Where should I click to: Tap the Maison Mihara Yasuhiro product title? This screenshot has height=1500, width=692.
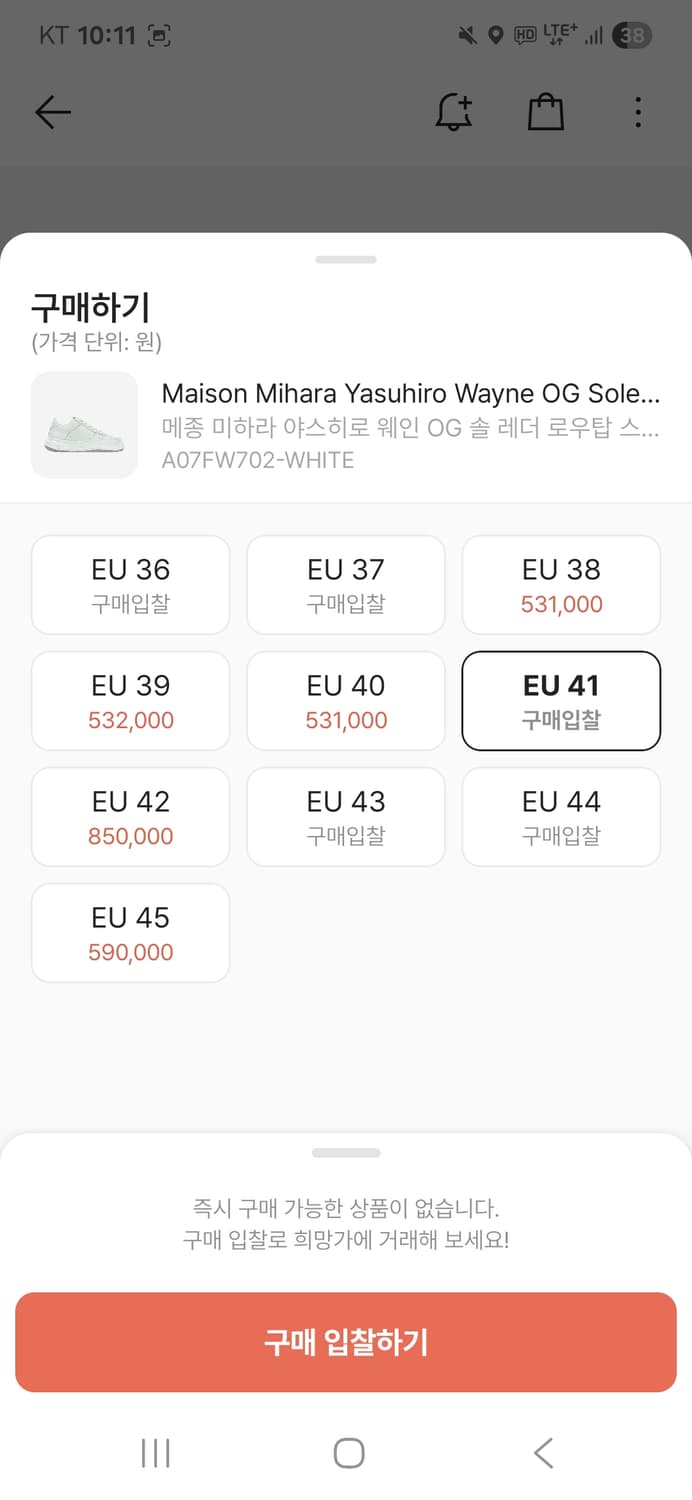(411, 392)
